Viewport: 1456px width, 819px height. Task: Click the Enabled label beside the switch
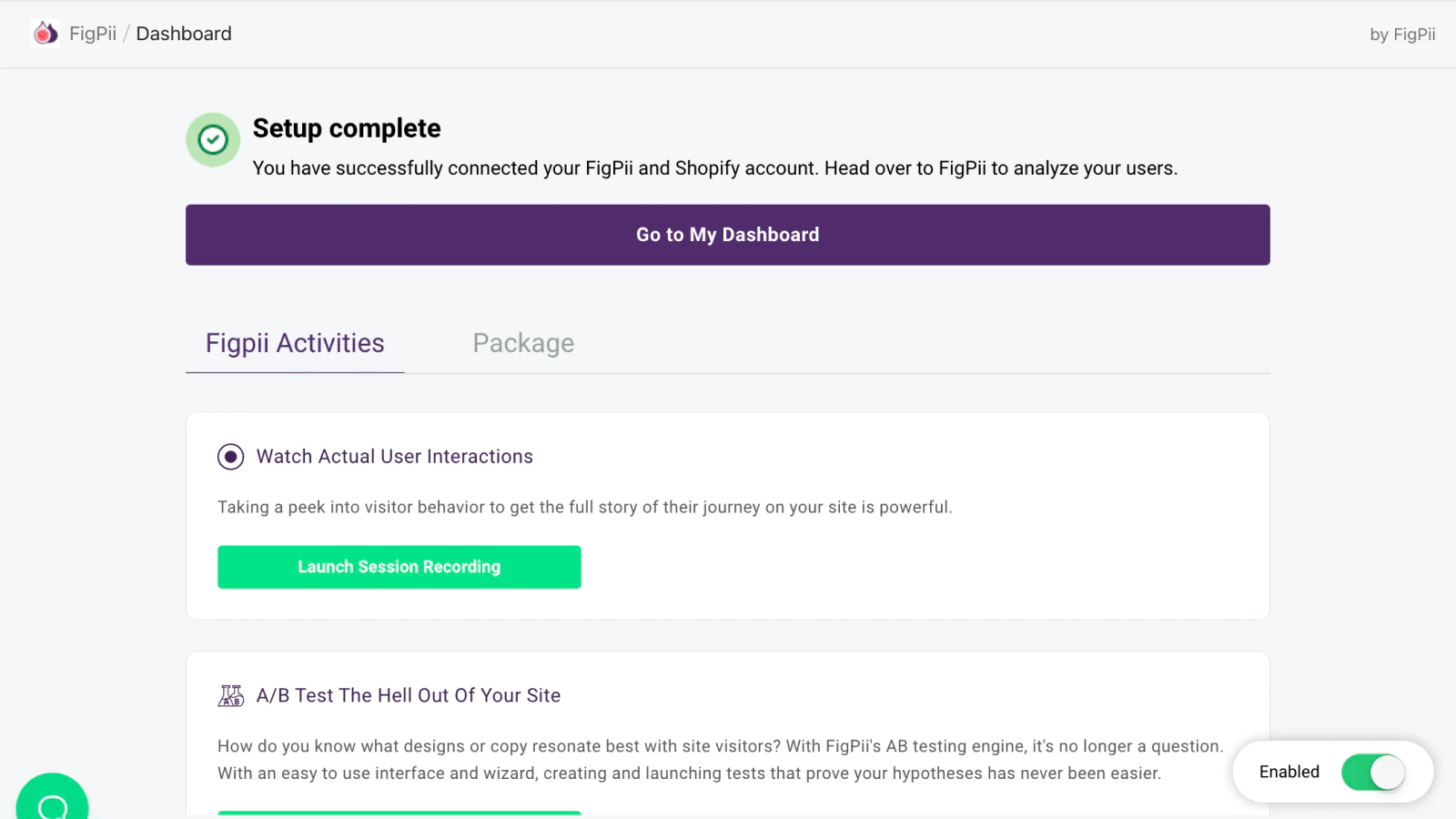click(1289, 772)
